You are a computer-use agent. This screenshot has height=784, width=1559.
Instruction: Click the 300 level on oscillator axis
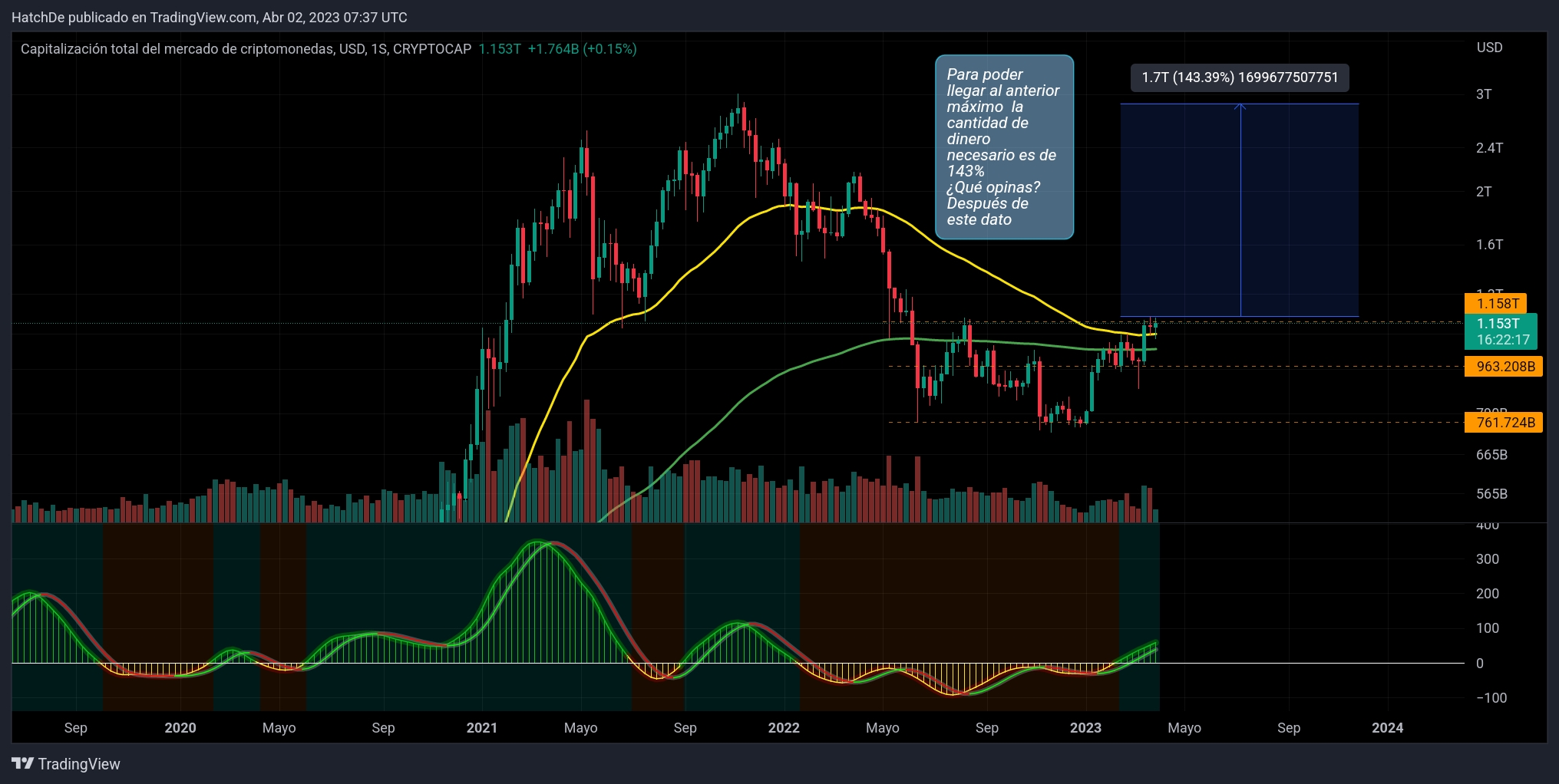tap(1487, 559)
